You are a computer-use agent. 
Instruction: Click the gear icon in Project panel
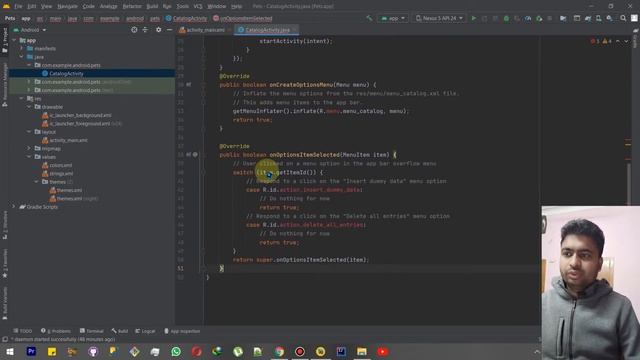point(158,30)
